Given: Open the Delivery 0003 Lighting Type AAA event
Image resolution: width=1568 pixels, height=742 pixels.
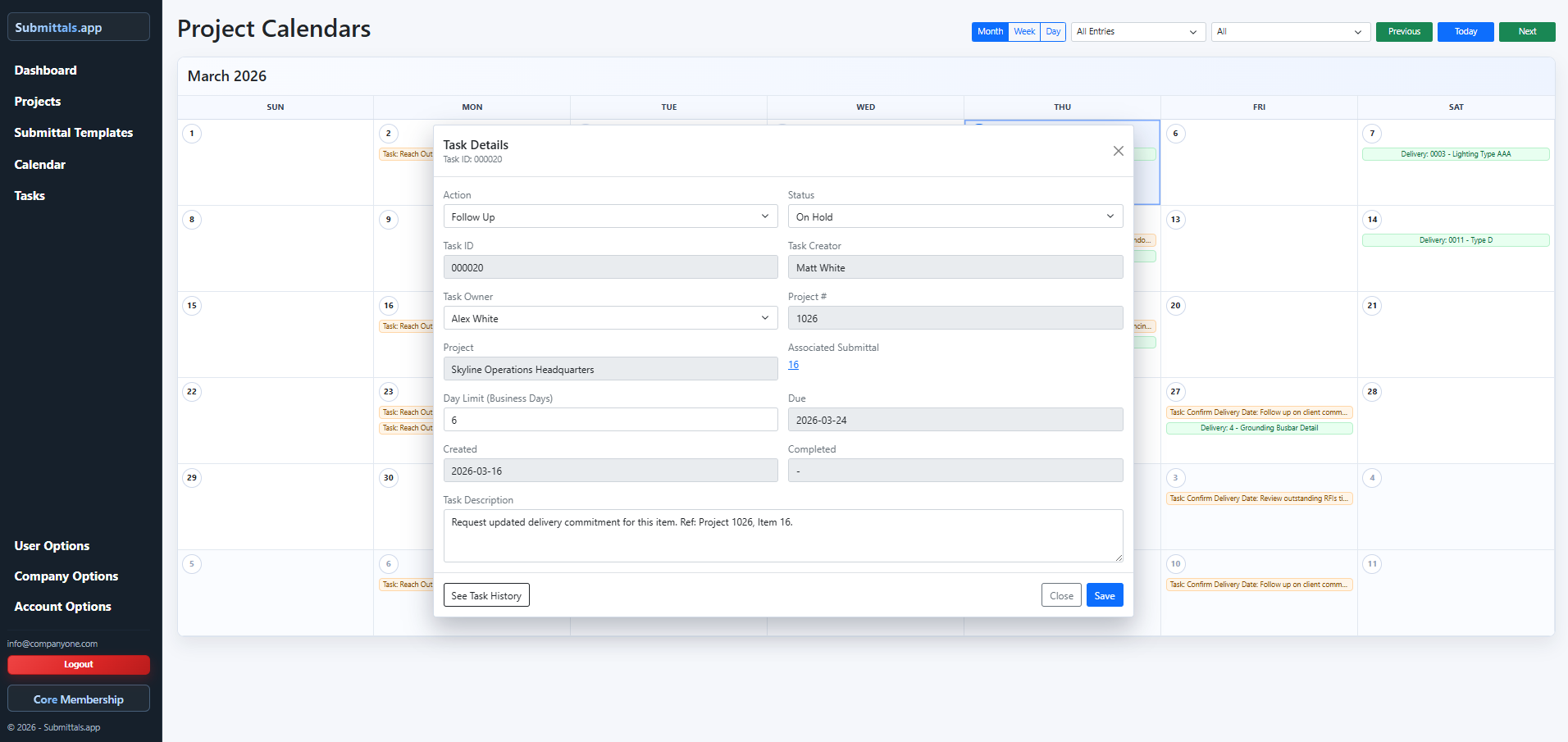Looking at the screenshot, I should point(1455,154).
